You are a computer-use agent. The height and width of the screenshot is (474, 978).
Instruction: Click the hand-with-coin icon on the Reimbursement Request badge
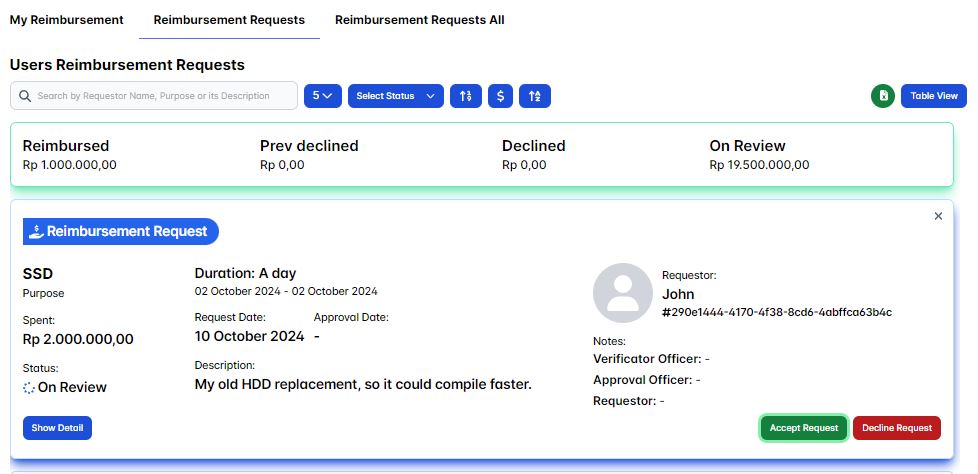35,232
